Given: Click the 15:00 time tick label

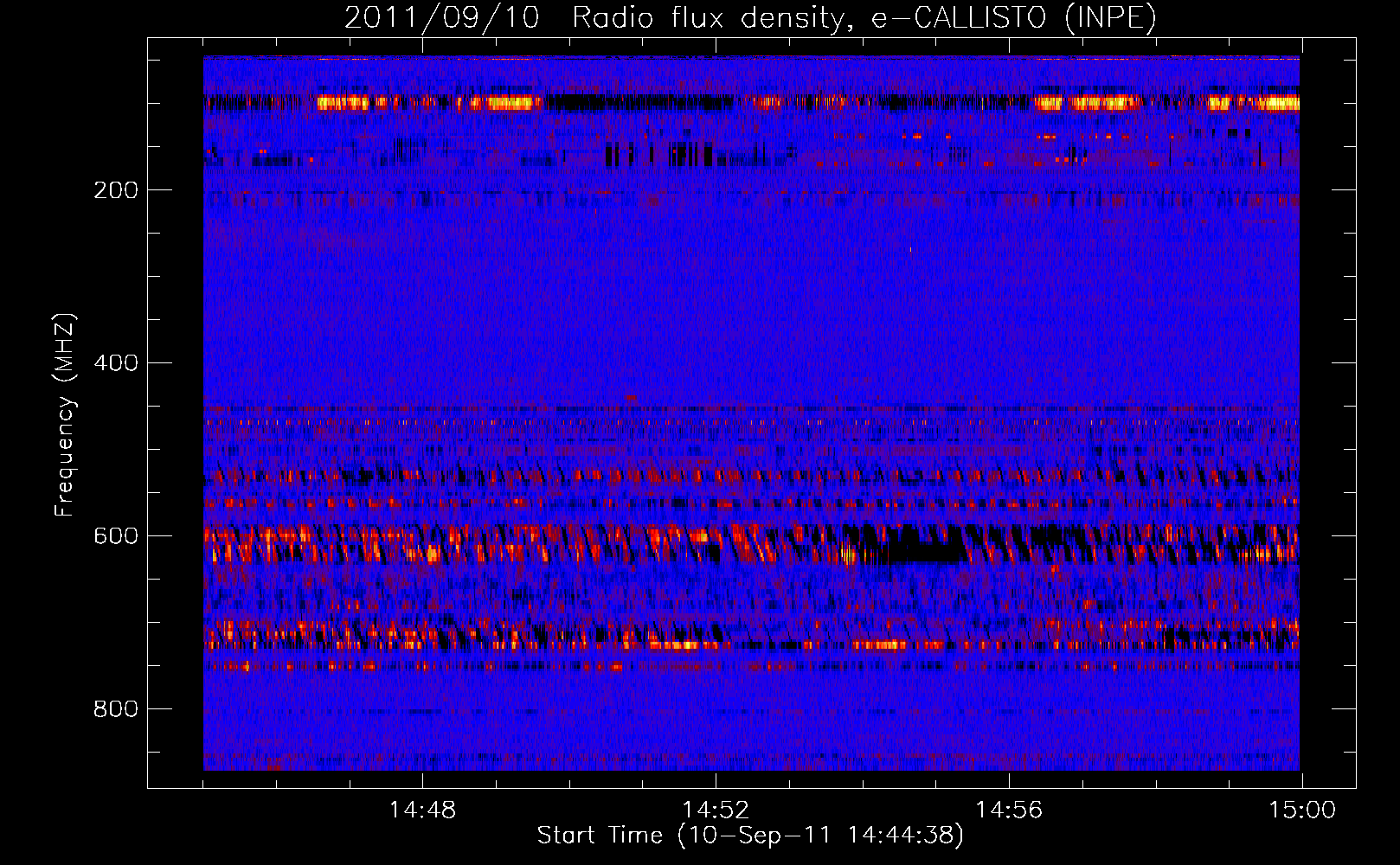Looking at the screenshot, I should 1302,811.
